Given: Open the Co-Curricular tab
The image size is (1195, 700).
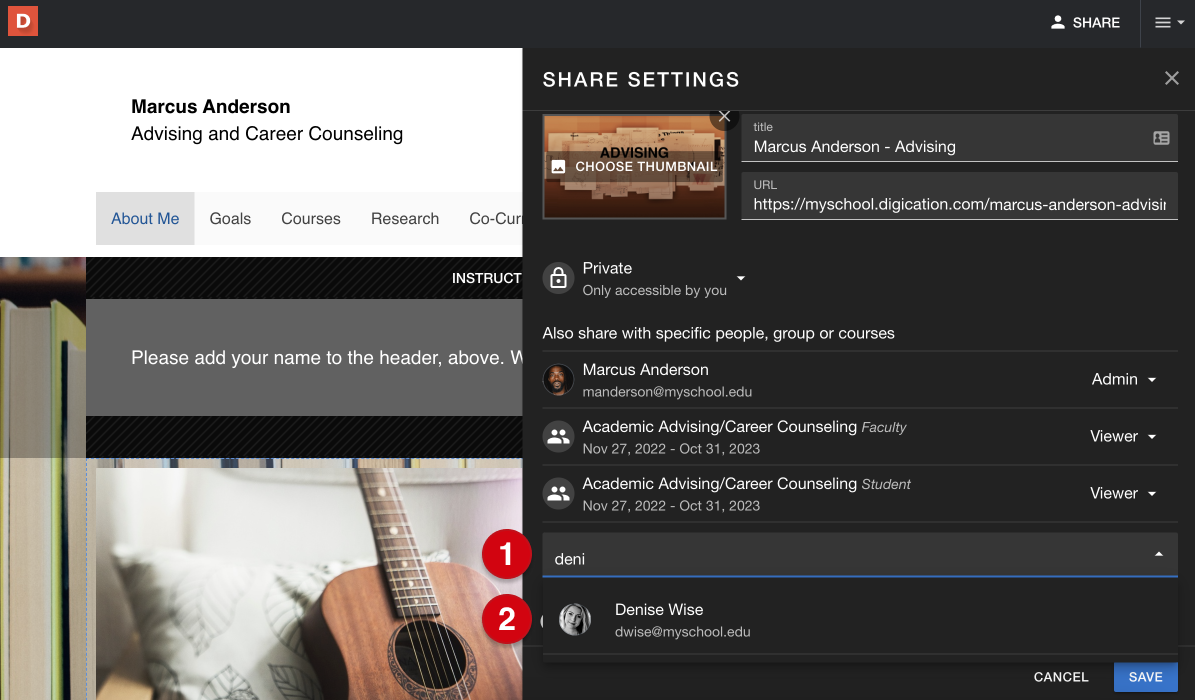Looking at the screenshot, I should point(495,219).
